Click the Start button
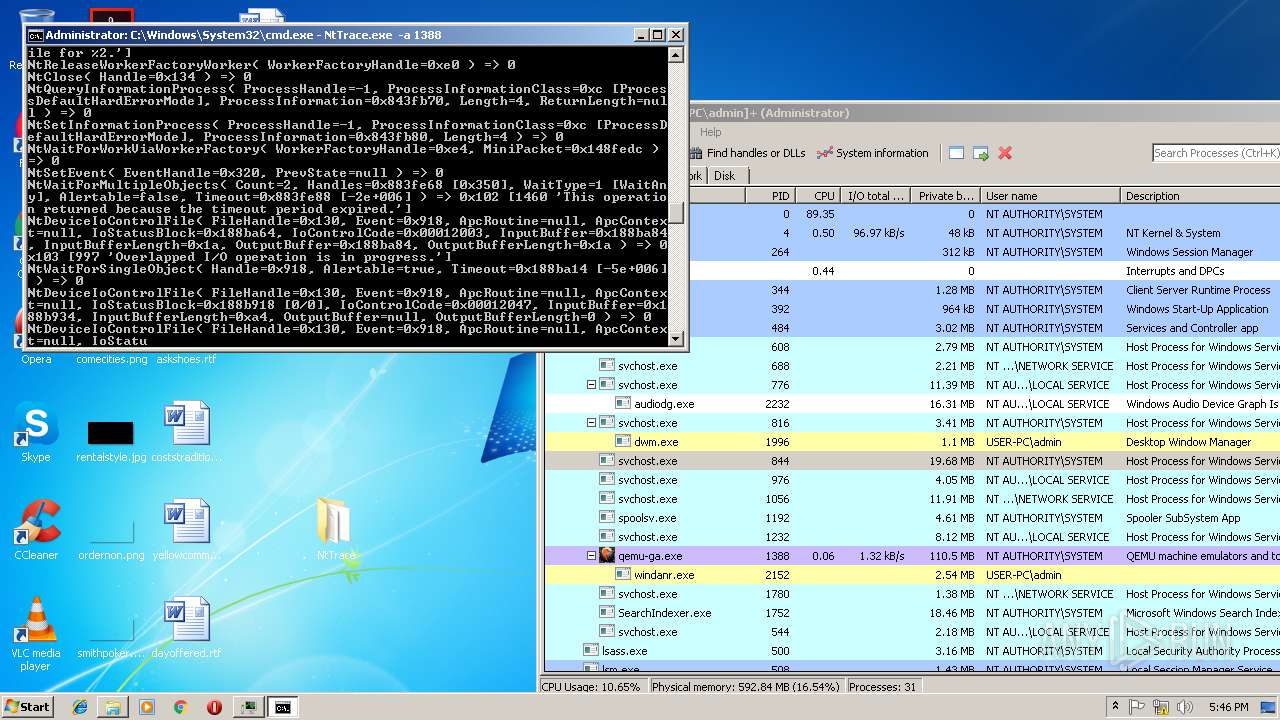Viewport: 1280px width, 720px height. coord(28,707)
